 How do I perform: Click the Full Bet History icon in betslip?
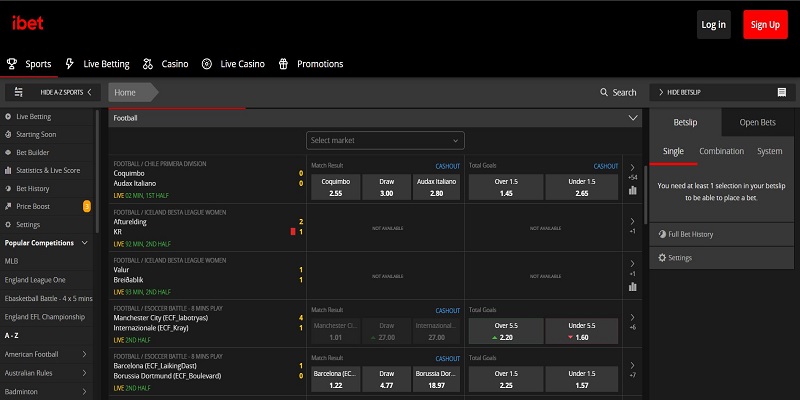(x=660, y=234)
